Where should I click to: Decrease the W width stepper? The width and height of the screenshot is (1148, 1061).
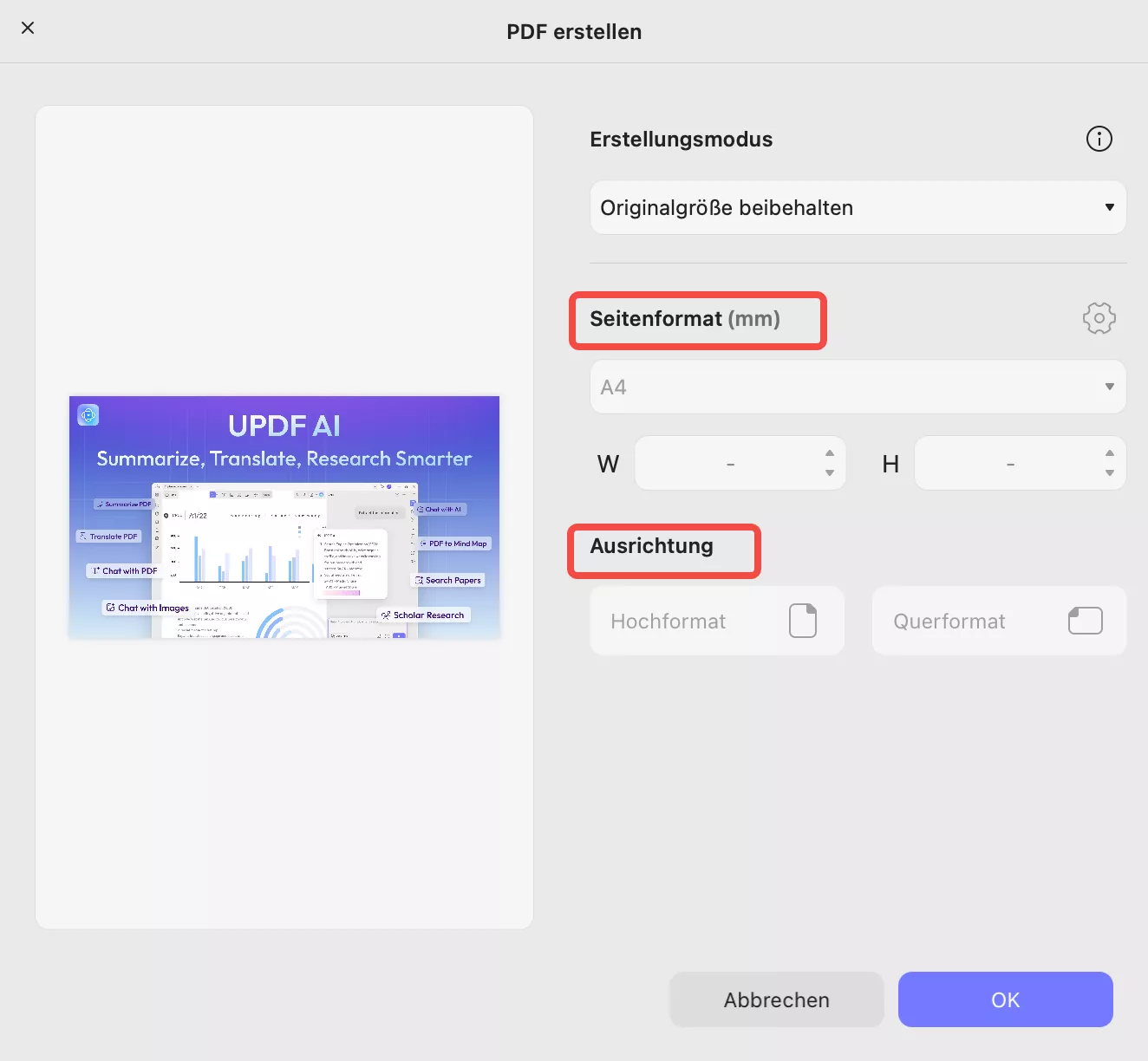point(830,473)
